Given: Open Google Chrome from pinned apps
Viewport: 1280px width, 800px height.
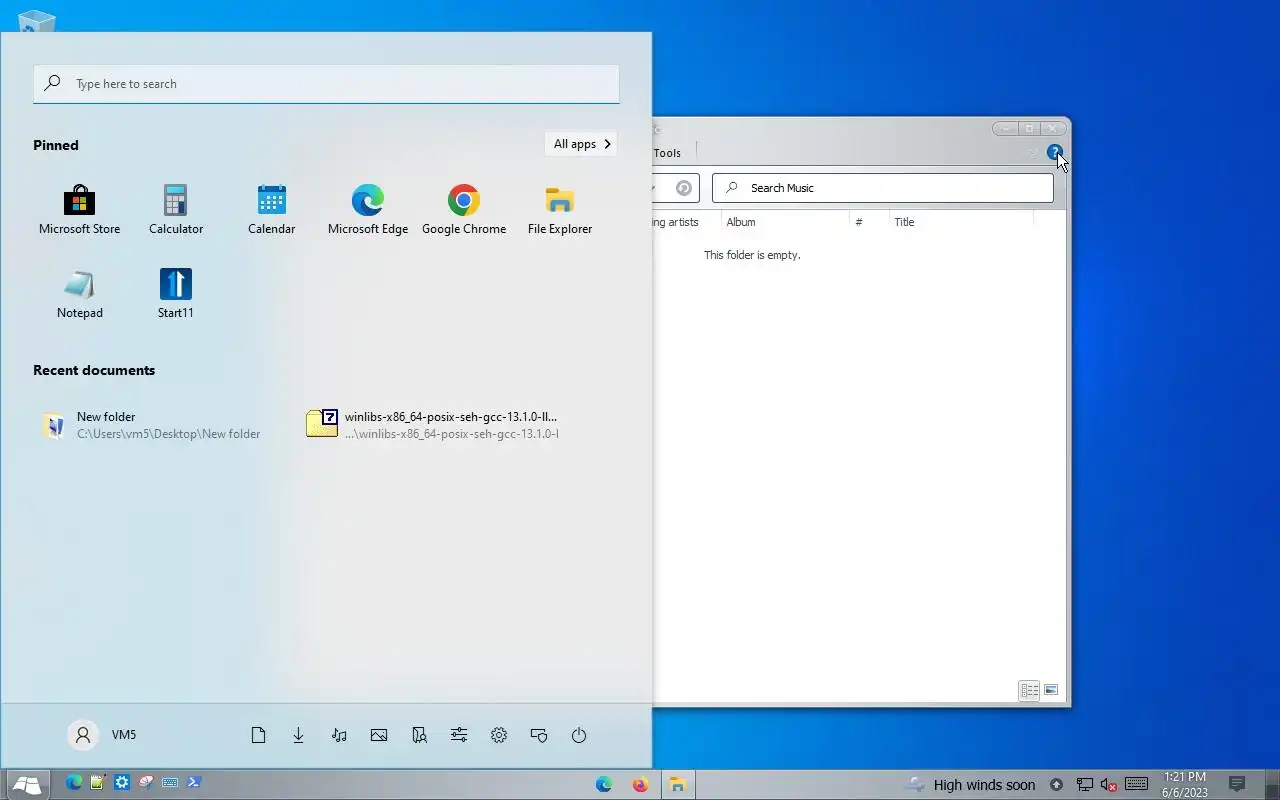Looking at the screenshot, I should (x=464, y=210).
